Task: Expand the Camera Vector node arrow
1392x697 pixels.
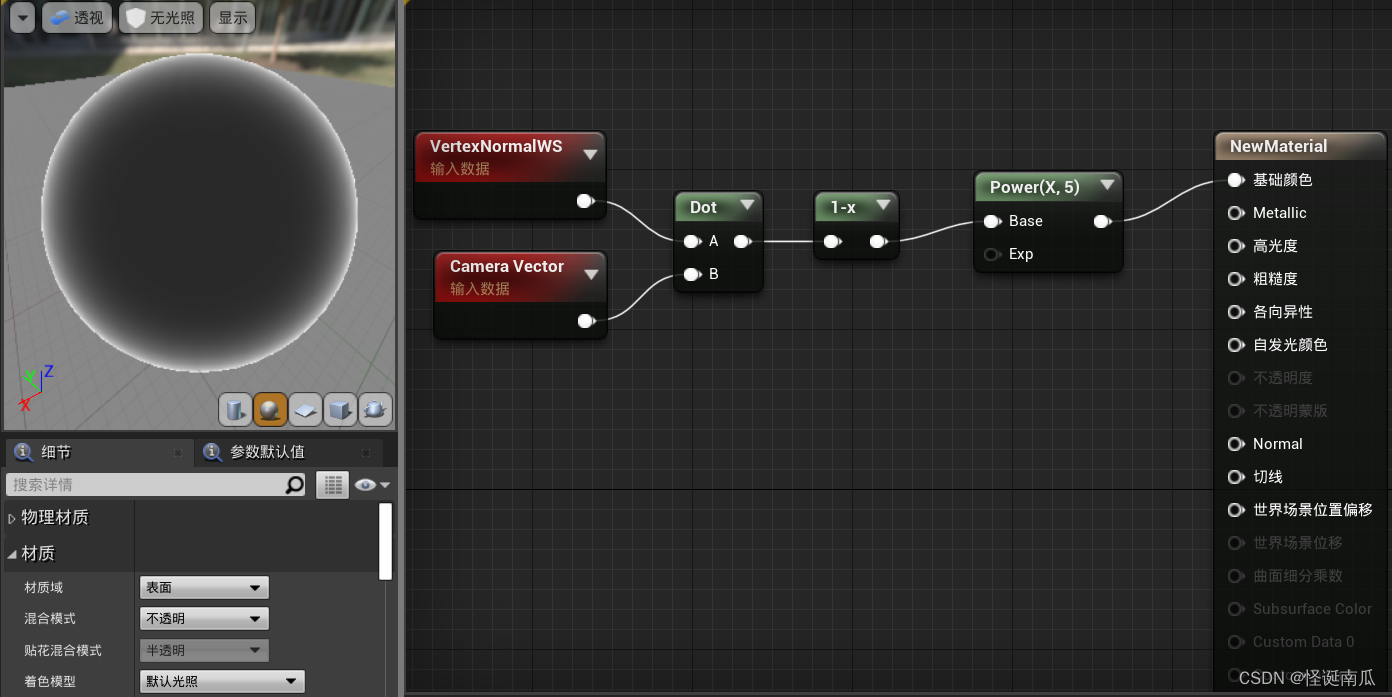Action: pyautogui.click(x=590, y=274)
